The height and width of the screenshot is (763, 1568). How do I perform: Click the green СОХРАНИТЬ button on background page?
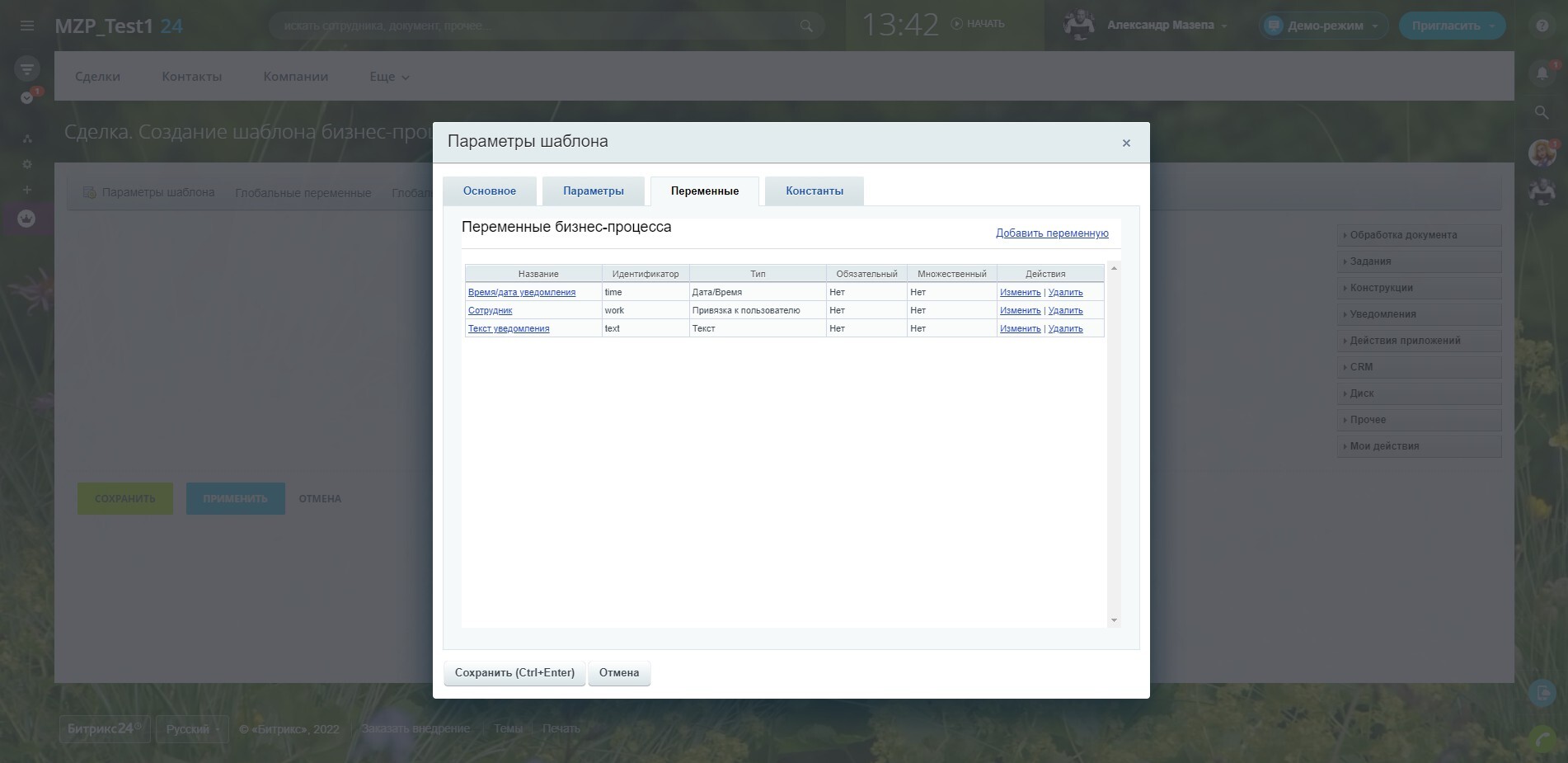(125, 499)
